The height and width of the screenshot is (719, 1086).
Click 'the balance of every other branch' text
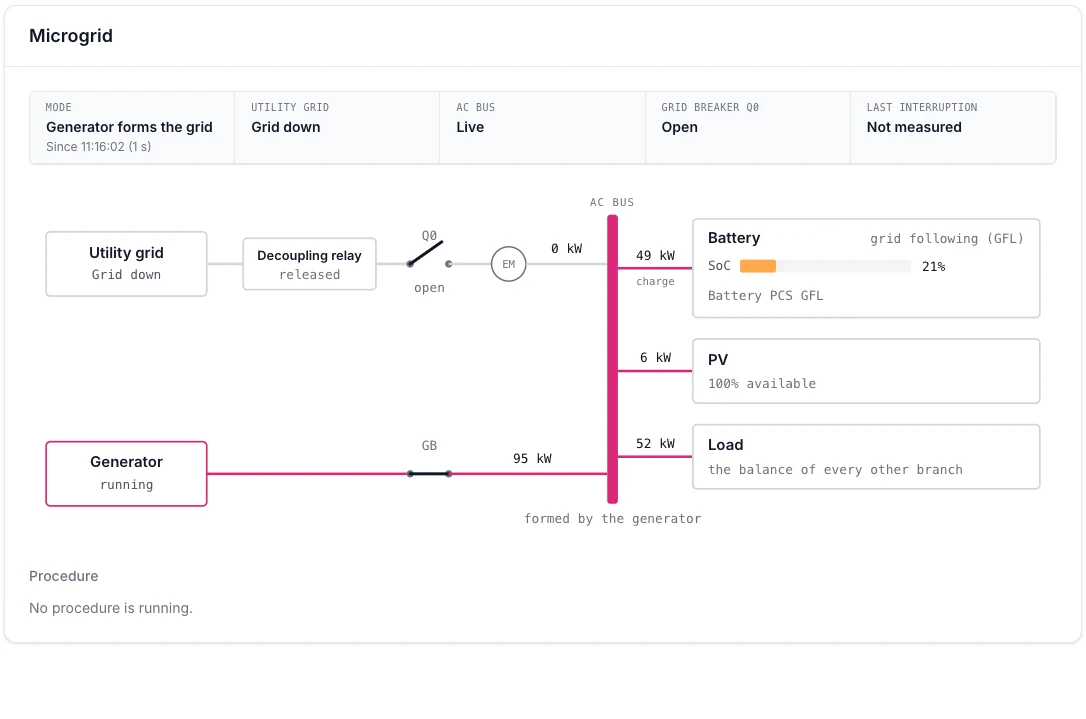835,470
